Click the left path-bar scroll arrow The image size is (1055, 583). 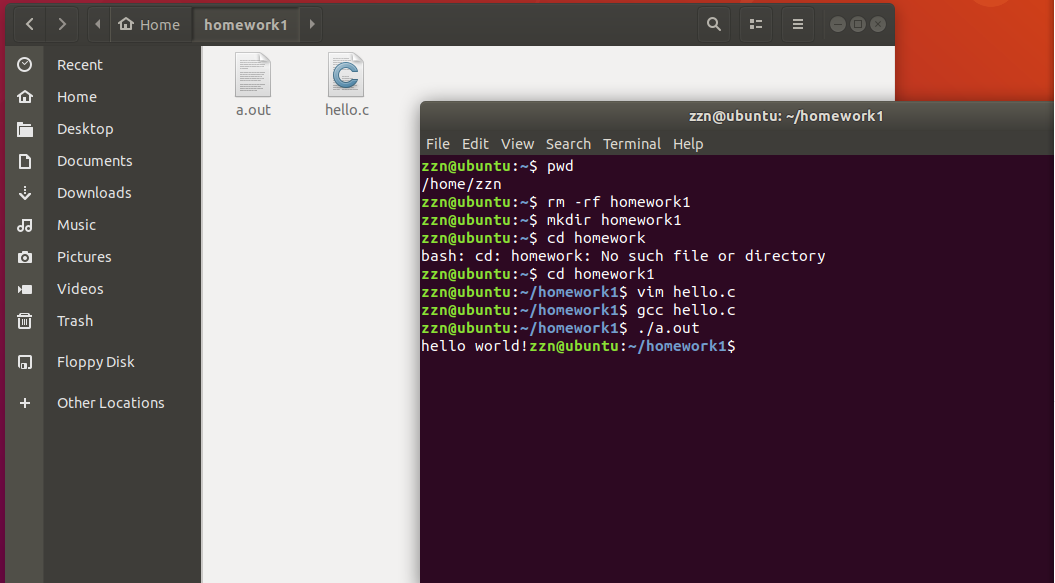coord(98,24)
